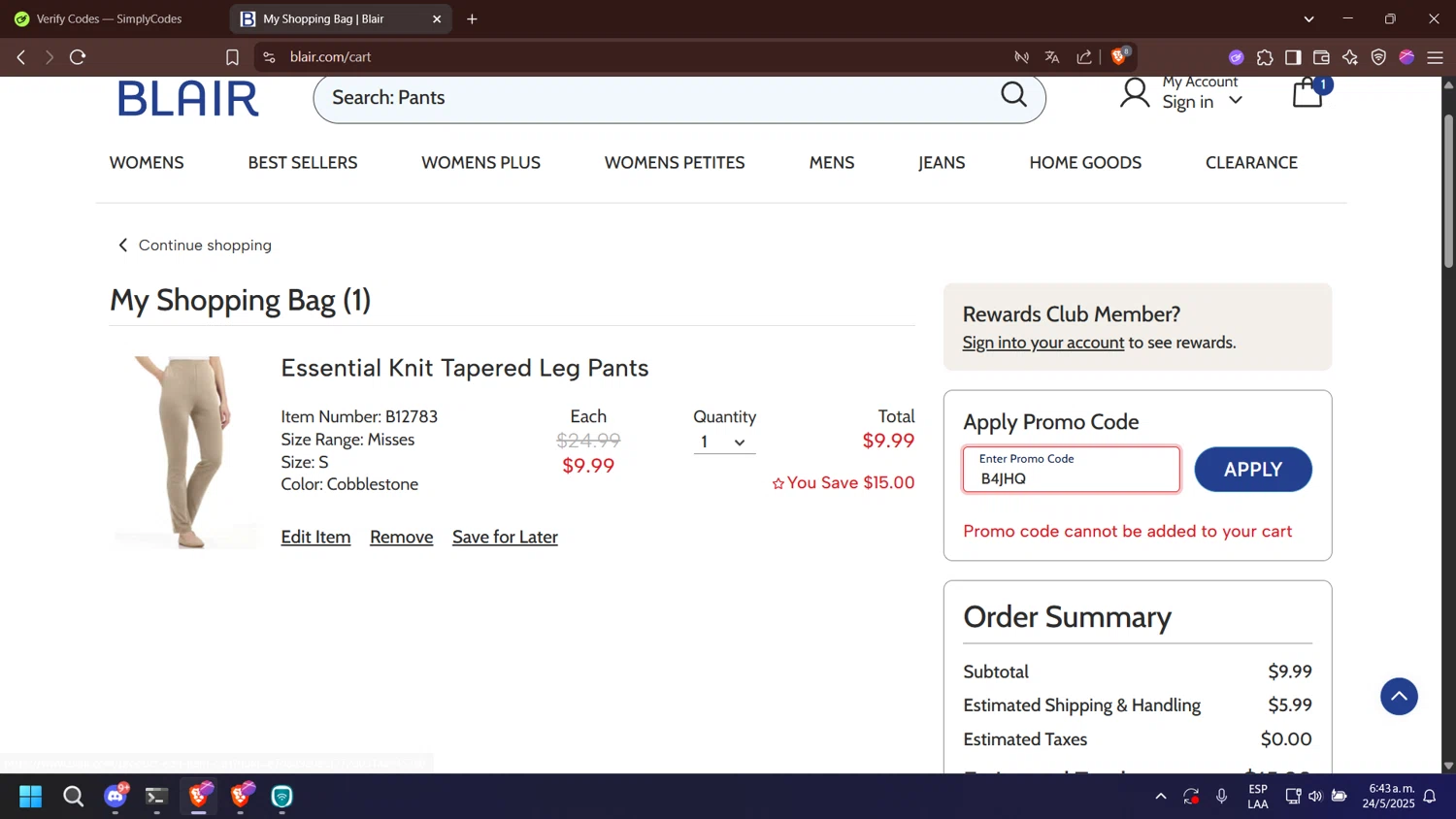Click the Remove link for the pants
Screen dimensions: 1456x819
click(x=401, y=537)
